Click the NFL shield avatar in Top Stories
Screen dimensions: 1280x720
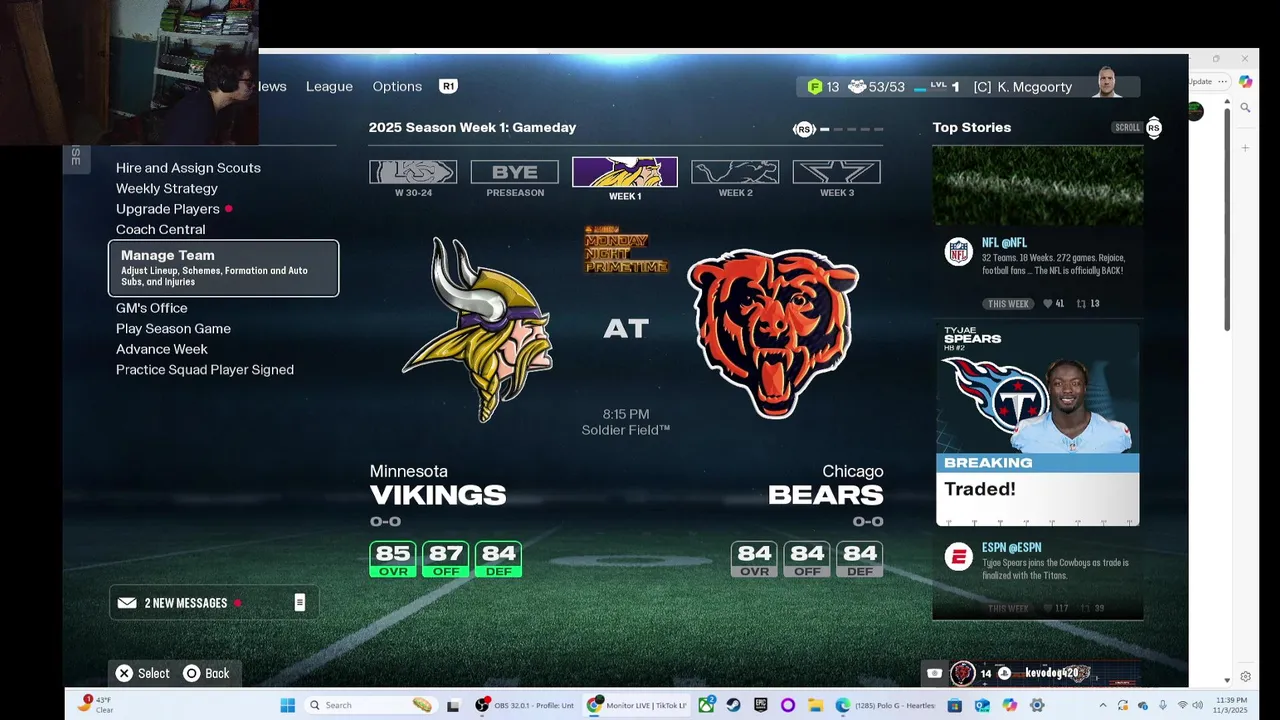[958, 251]
